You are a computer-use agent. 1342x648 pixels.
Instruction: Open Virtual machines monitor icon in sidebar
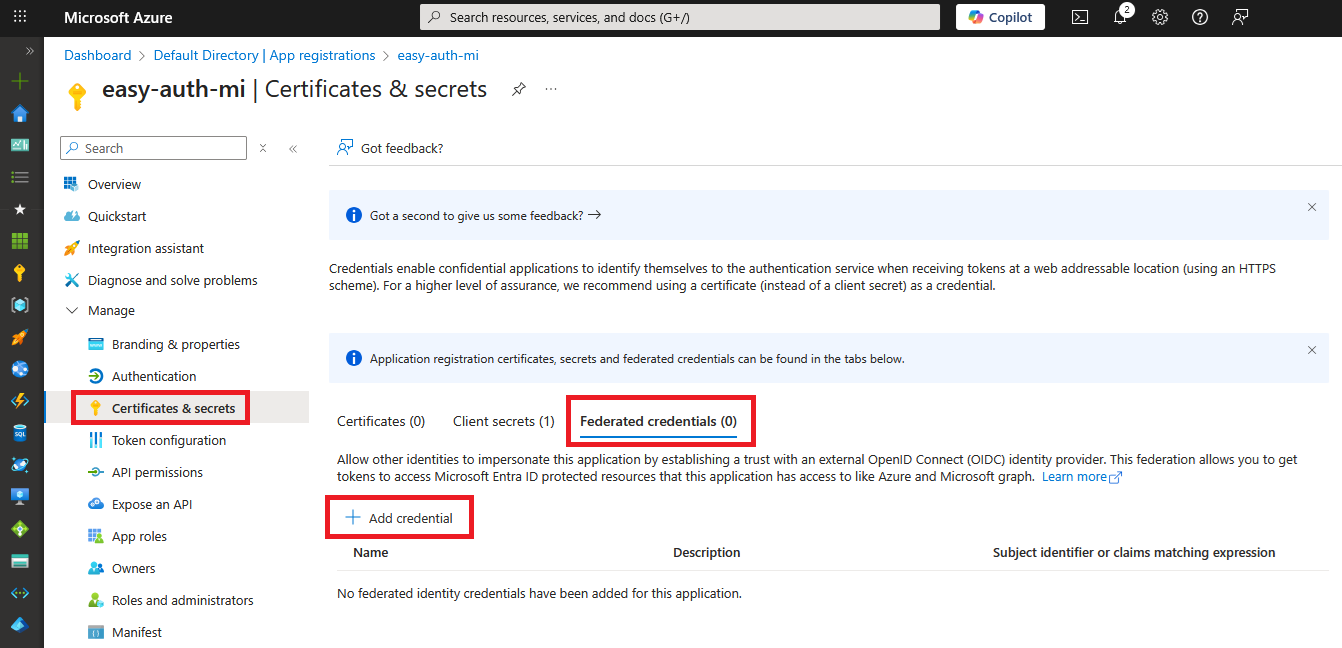20,497
